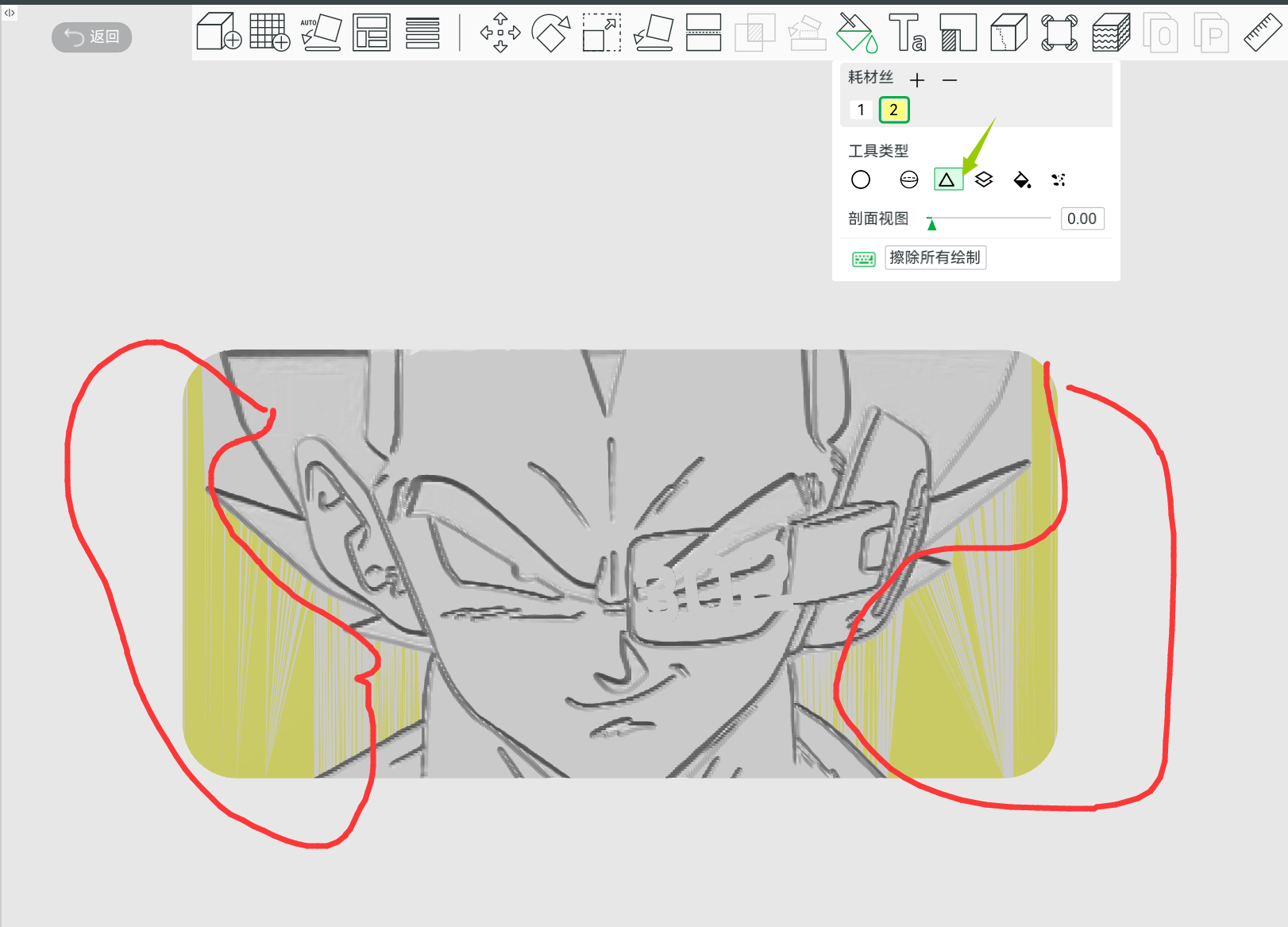Click the greyed page icon labeled P

tap(1212, 33)
